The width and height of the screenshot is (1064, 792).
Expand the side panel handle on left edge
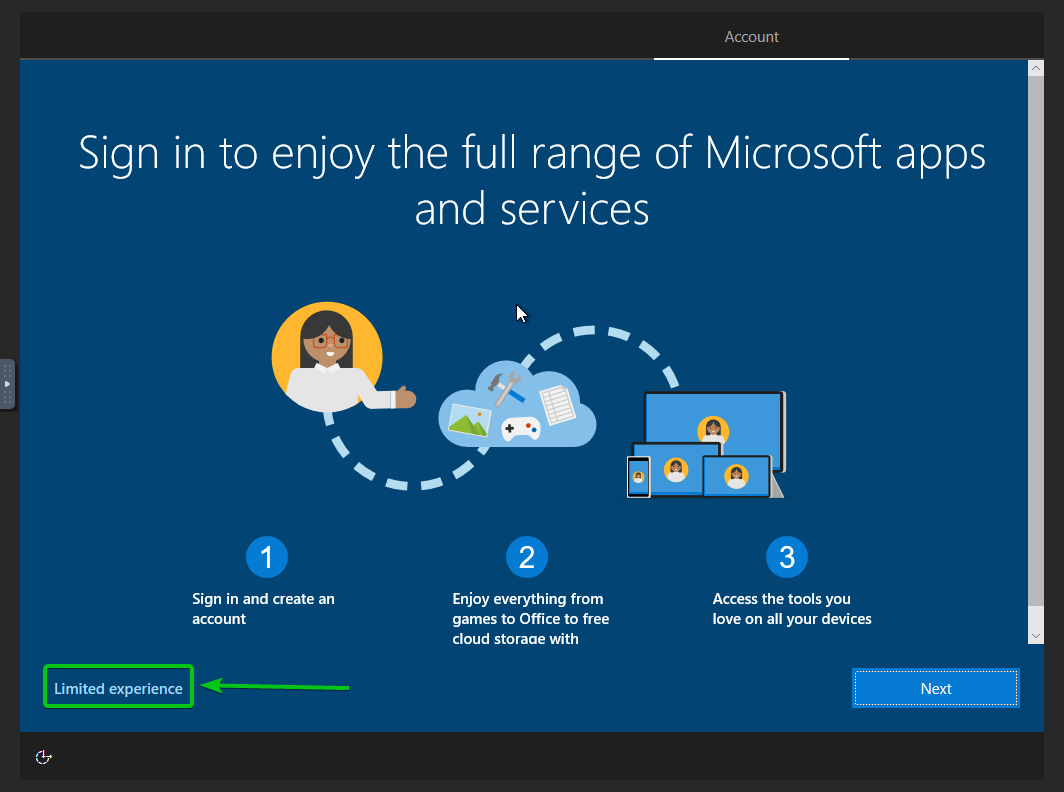coord(7,384)
